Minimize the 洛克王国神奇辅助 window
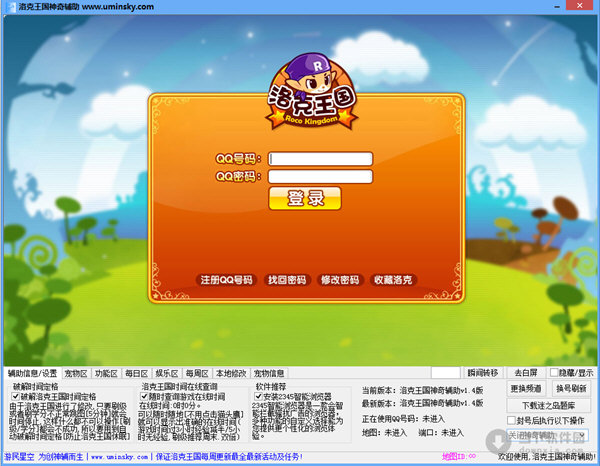 [557, 7]
